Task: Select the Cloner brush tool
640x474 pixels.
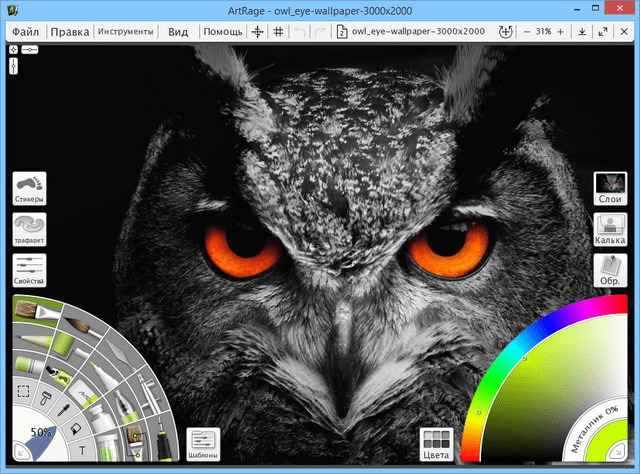Action: pyautogui.click(x=135, y=441)
